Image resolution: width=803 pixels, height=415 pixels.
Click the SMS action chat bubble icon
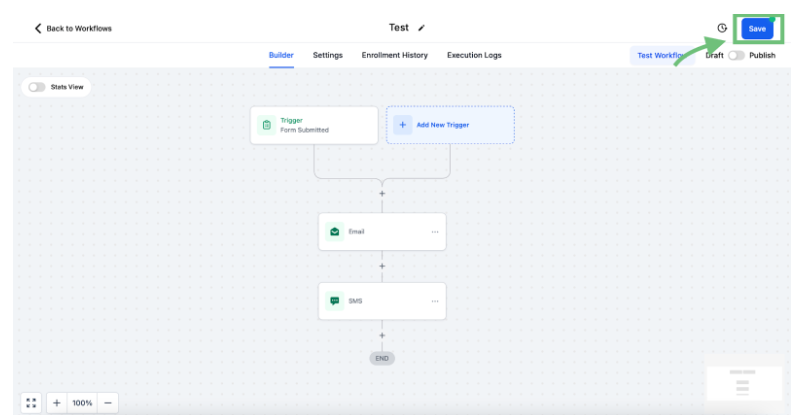click(x=334, y=301)
